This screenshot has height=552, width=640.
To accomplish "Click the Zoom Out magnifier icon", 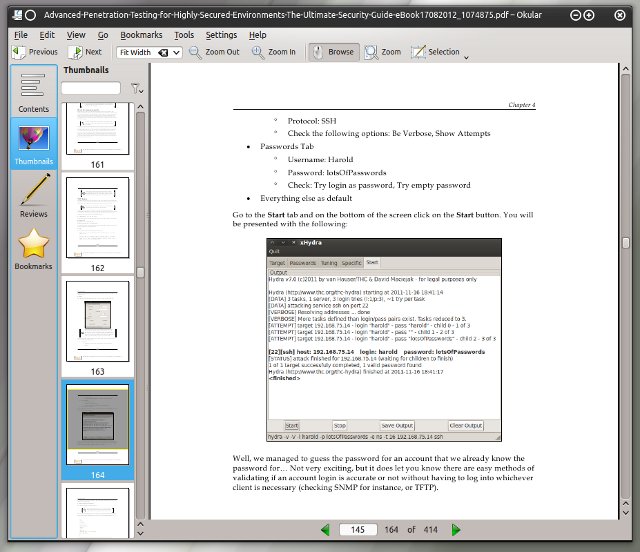I will coord(214,52).
